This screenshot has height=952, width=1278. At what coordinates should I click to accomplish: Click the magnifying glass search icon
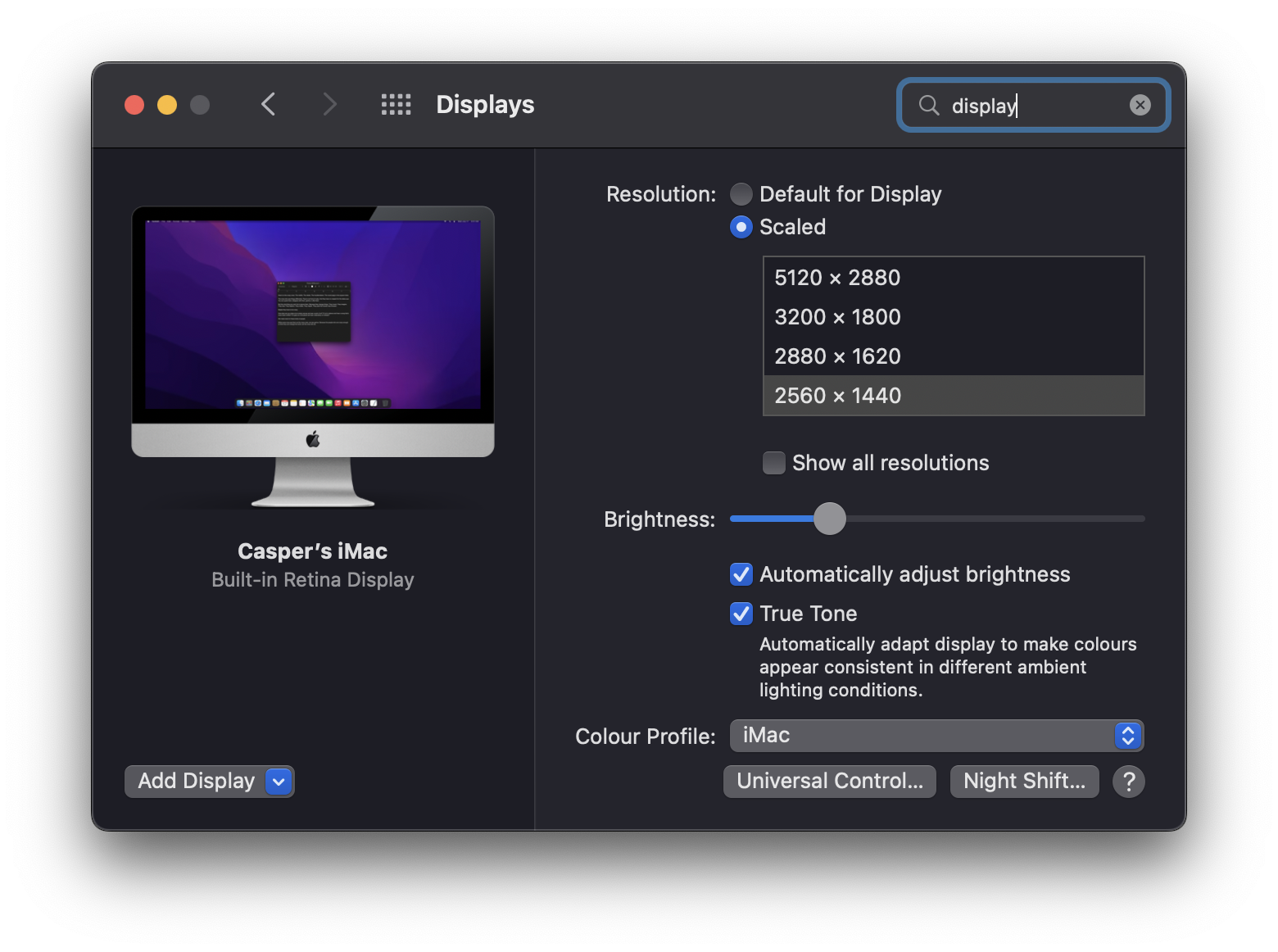pyautogui.click(x=928, y=105)
